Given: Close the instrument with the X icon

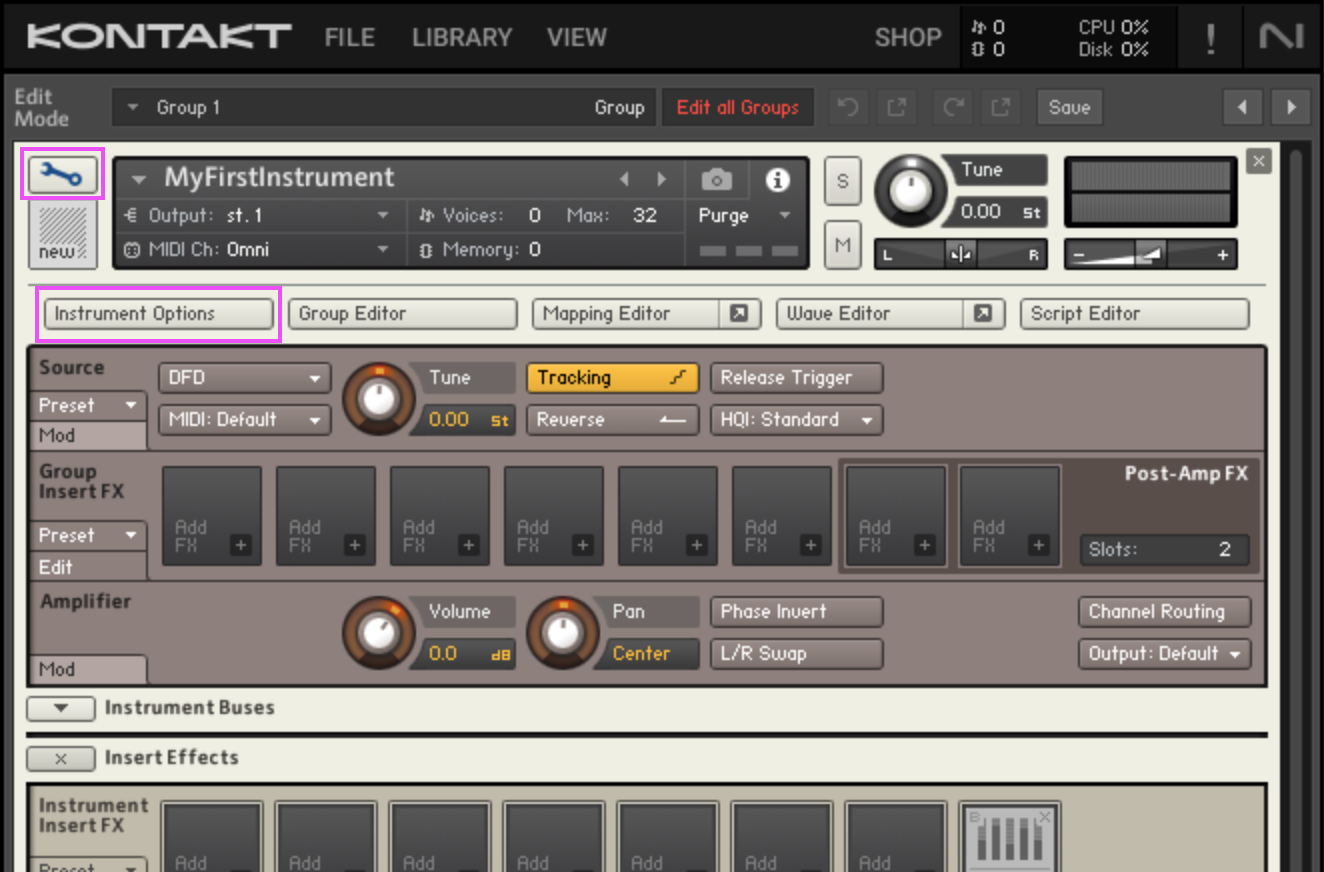Looking at the screenshot, I should 1259,161.
